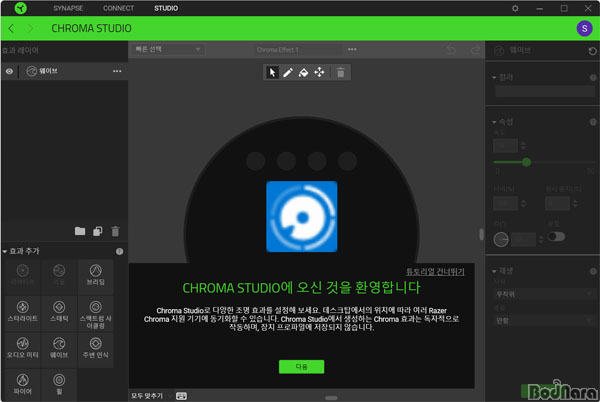Open the 무작위 dropdown
600x402 pixels.
point(544,294)
